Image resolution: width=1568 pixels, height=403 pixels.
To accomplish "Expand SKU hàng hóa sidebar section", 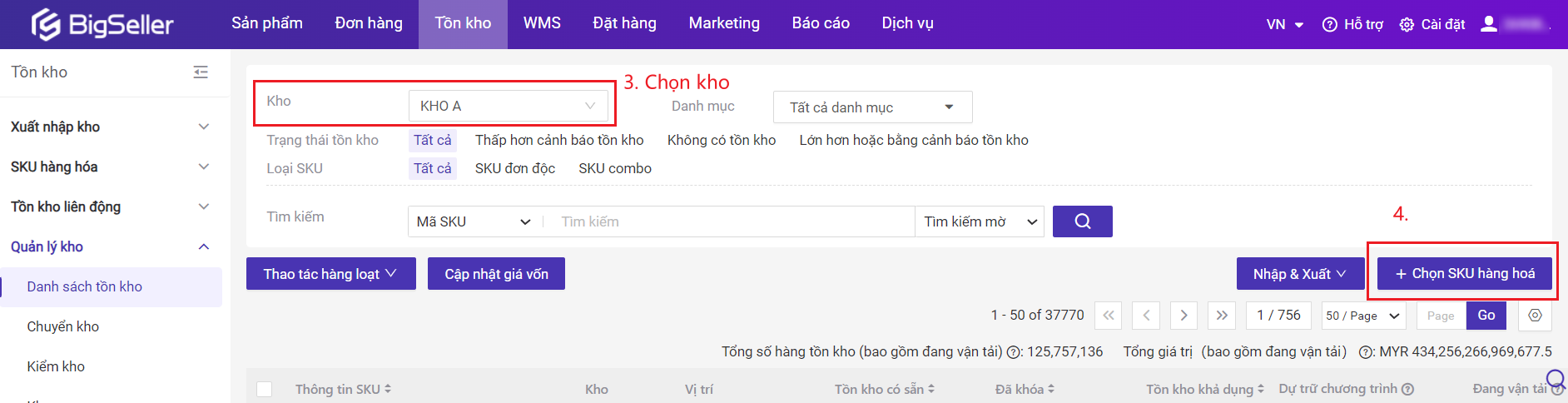I will coord(111,167).
